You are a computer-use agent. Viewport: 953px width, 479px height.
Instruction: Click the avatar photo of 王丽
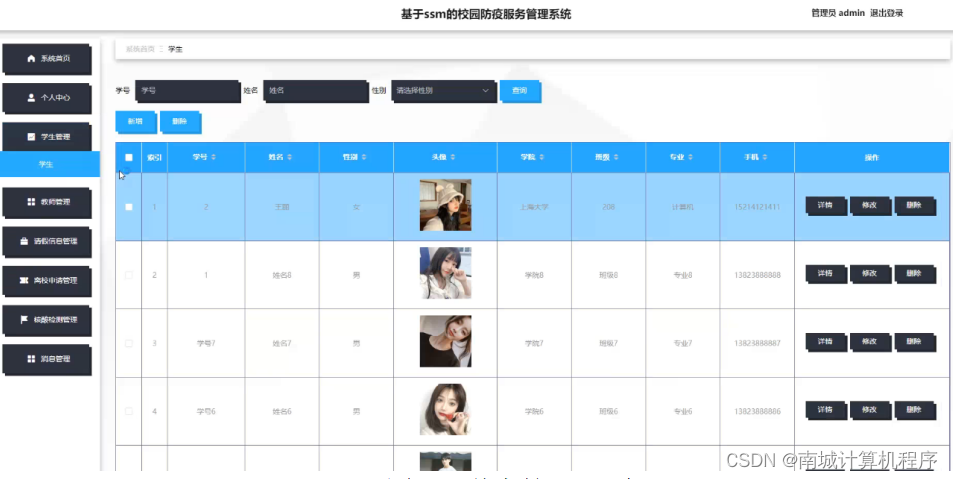tap(446, 205)
